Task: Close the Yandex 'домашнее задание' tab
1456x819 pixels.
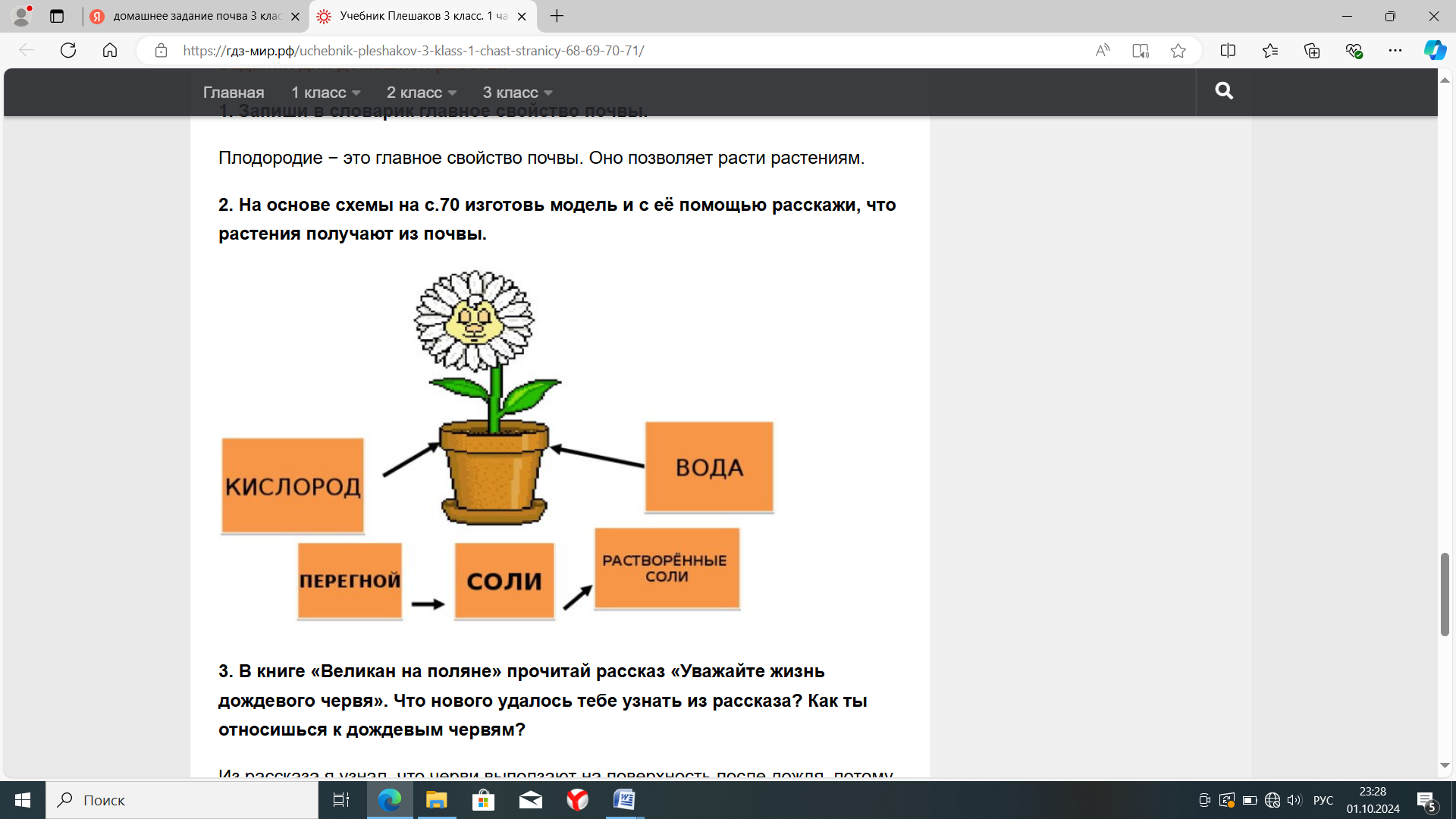Action: click(x=295, y=17)
